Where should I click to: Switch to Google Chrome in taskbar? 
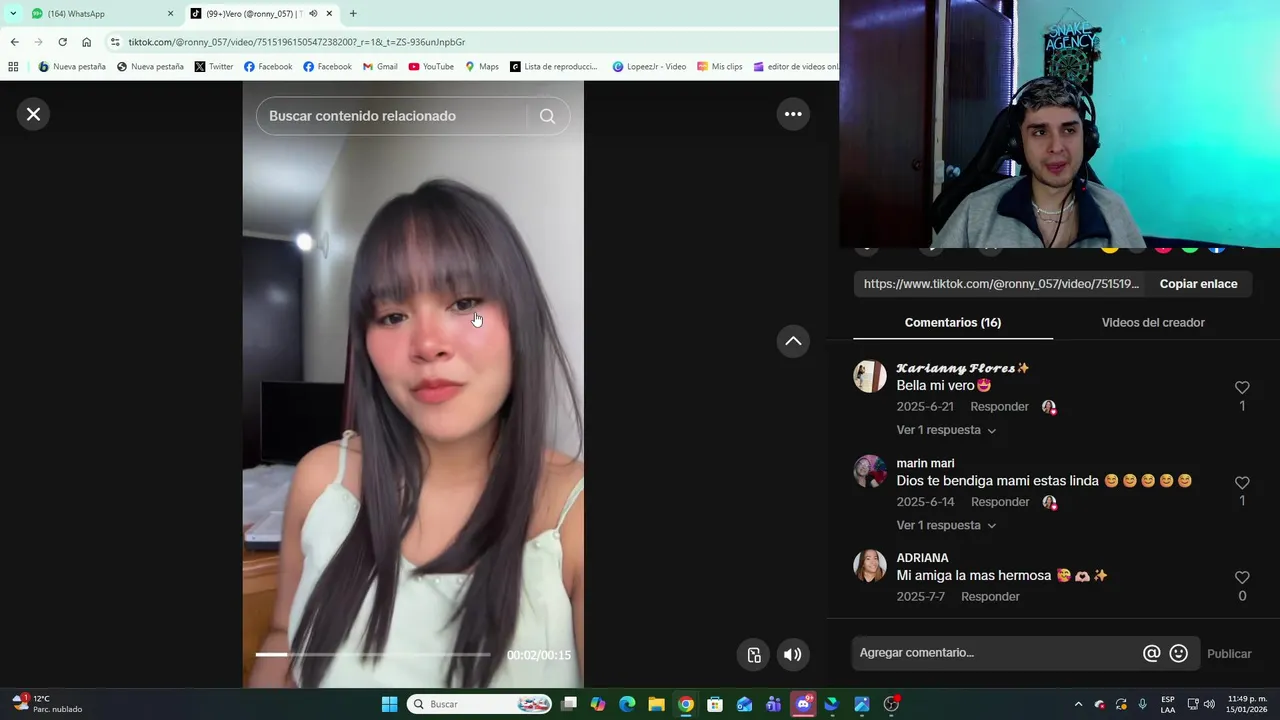685,704
